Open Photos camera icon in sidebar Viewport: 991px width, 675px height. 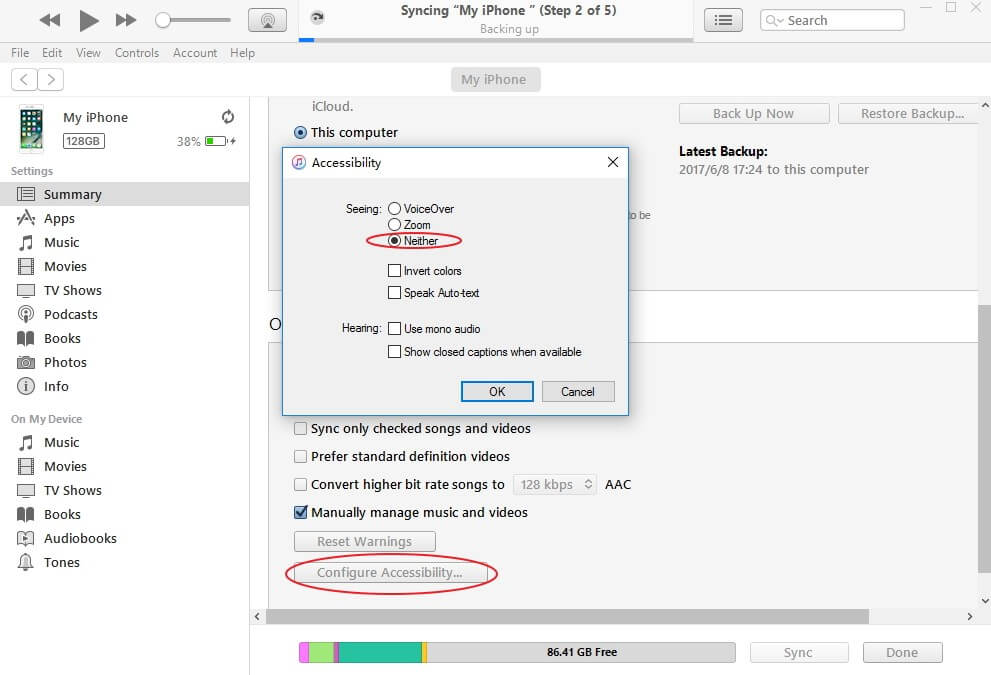point(26,362)
